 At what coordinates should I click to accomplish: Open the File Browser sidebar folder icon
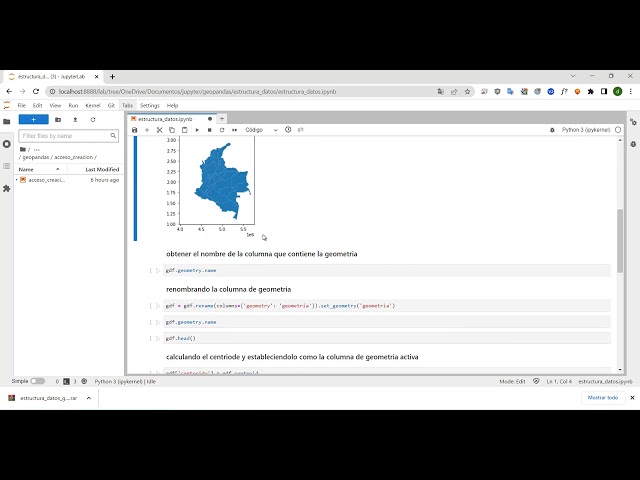[x=7, y=122]
